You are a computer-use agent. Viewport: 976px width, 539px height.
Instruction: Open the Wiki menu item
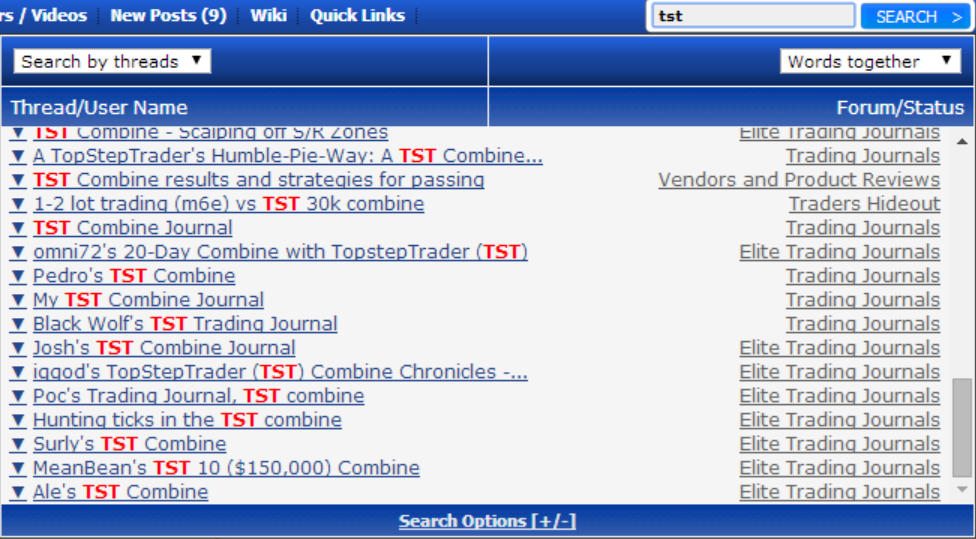coord(268,16)
